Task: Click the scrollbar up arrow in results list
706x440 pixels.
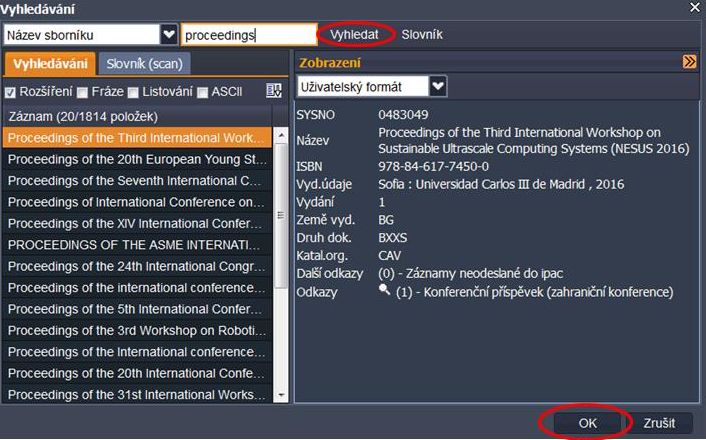Action: (x=281, y=135)
